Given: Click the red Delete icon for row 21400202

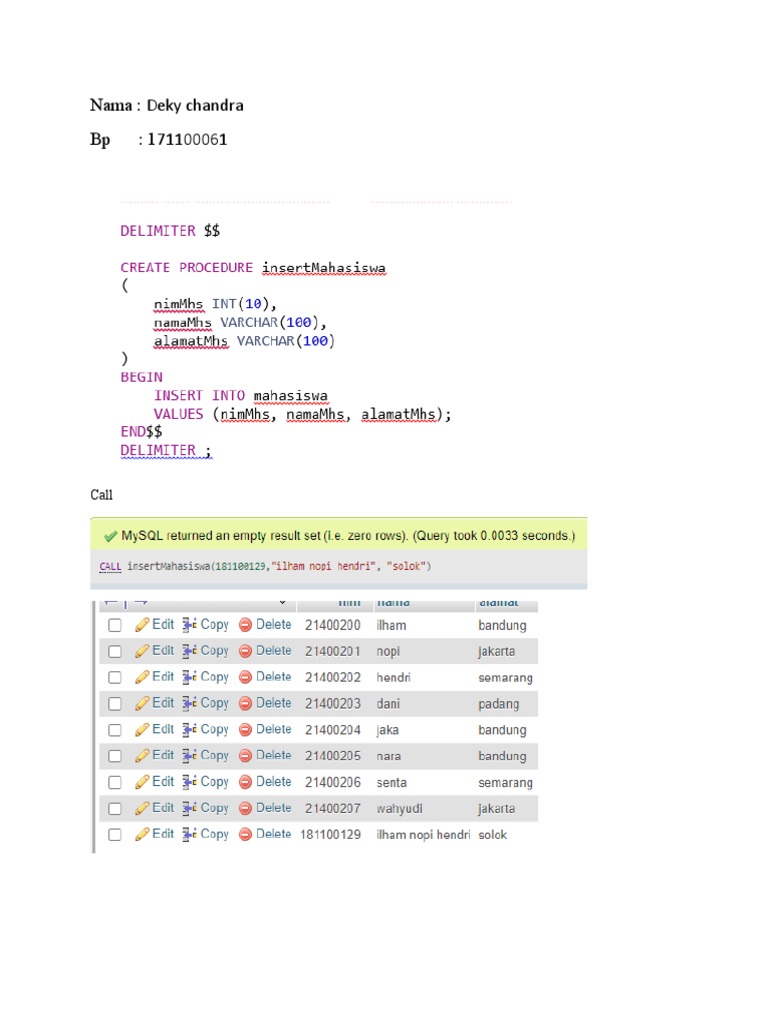Looking at the screenshot, I should 246,677.
